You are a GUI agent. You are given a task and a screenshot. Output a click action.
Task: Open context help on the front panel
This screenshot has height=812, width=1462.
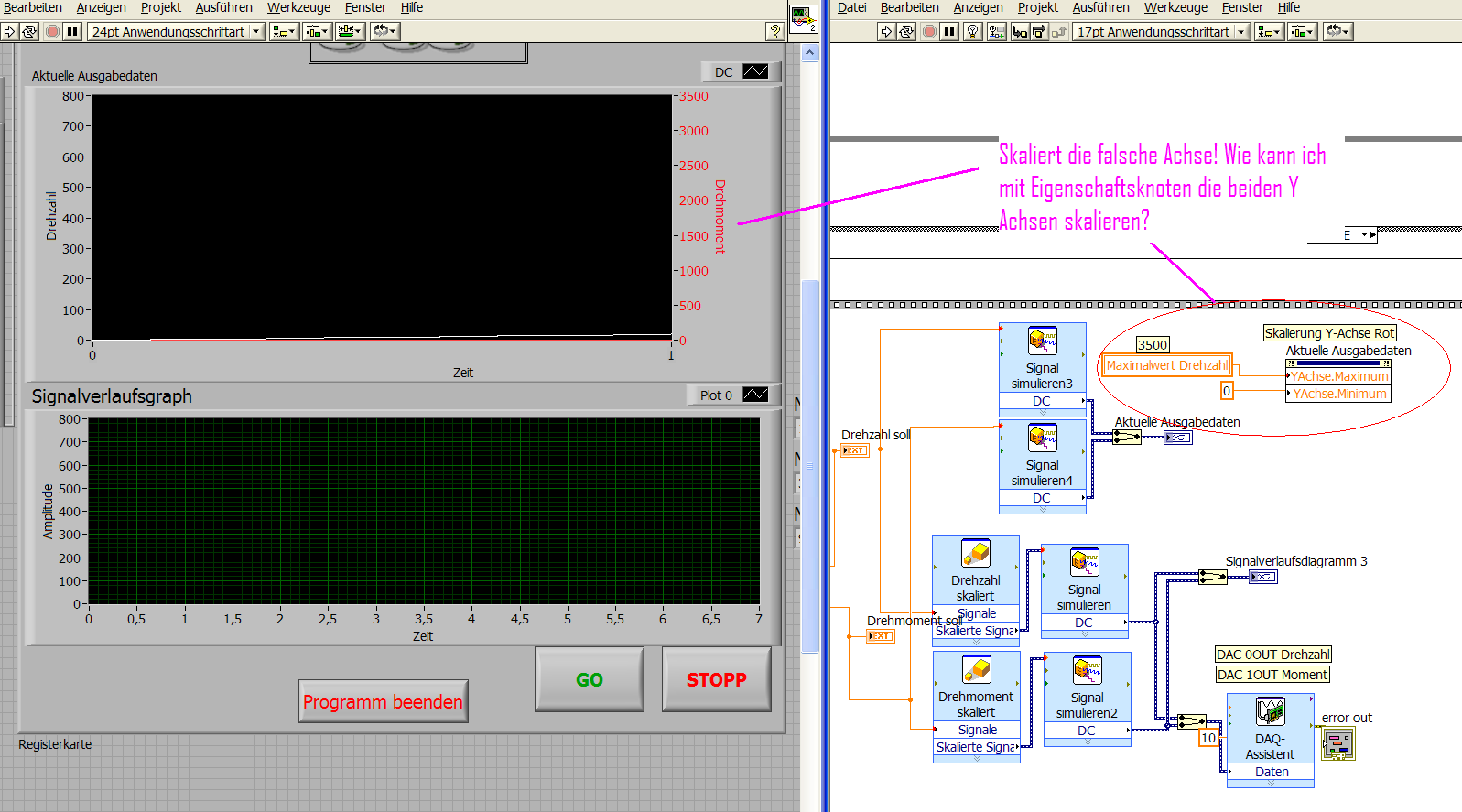[775, 31]
